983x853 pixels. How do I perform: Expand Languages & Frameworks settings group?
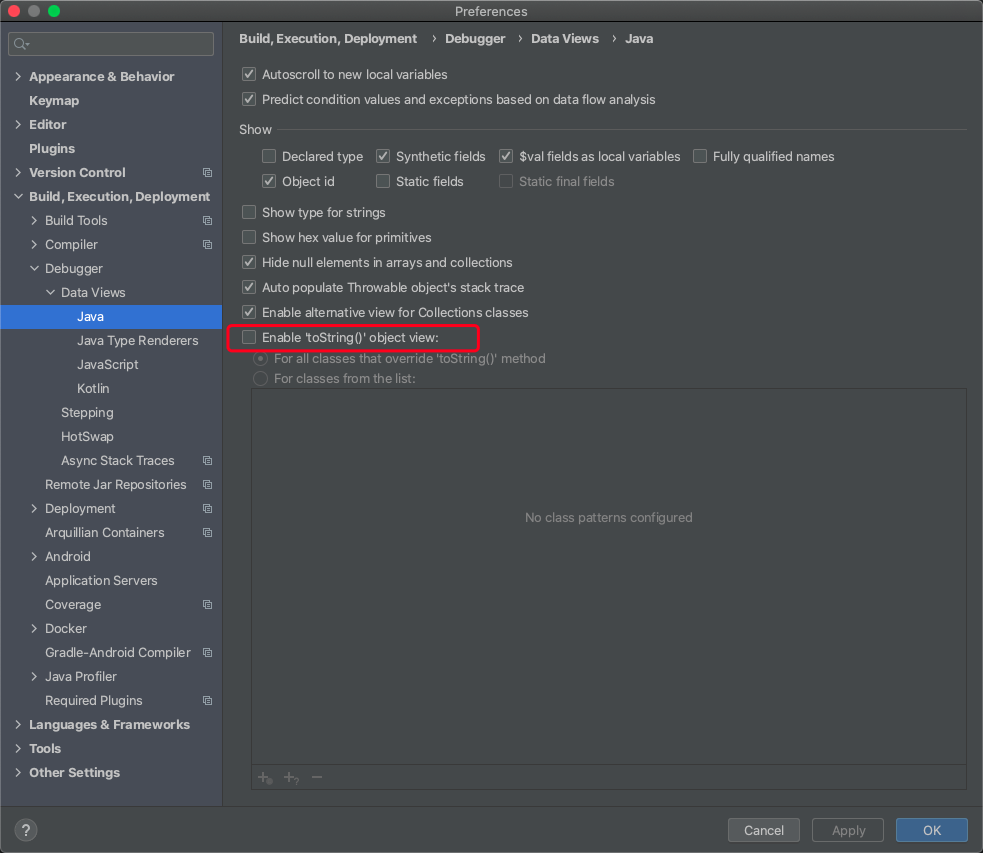click(x=18, y=725)
